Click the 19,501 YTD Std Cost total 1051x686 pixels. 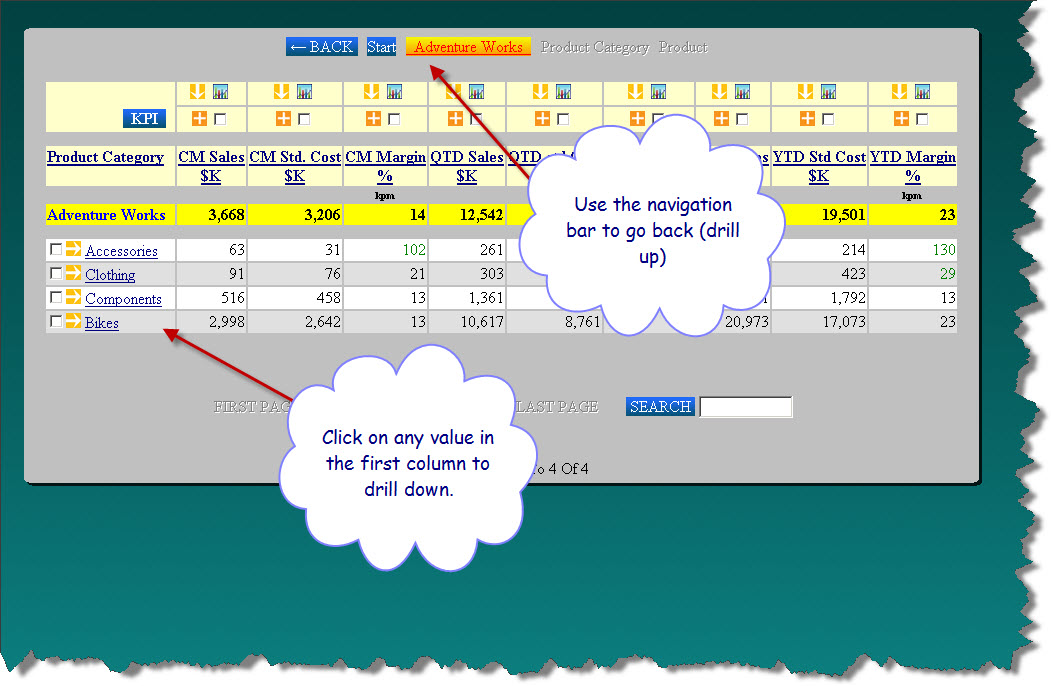tap(844, 215)
